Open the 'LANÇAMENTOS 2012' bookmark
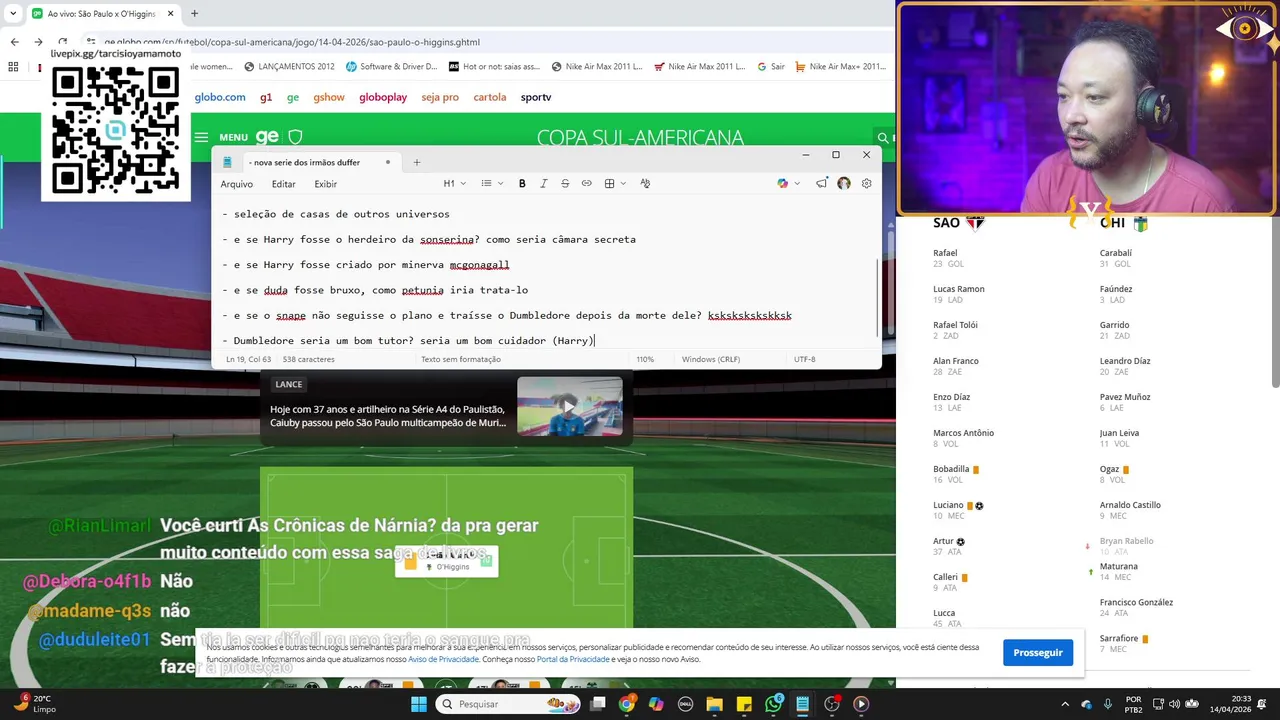Image resolution: width=1280 pixels, height=720 pixels. coord(289,67)
